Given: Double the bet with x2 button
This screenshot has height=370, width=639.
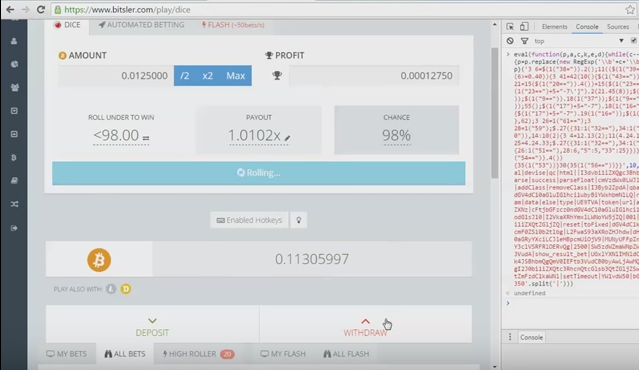Looking at the screenshot, I should 207,75.
